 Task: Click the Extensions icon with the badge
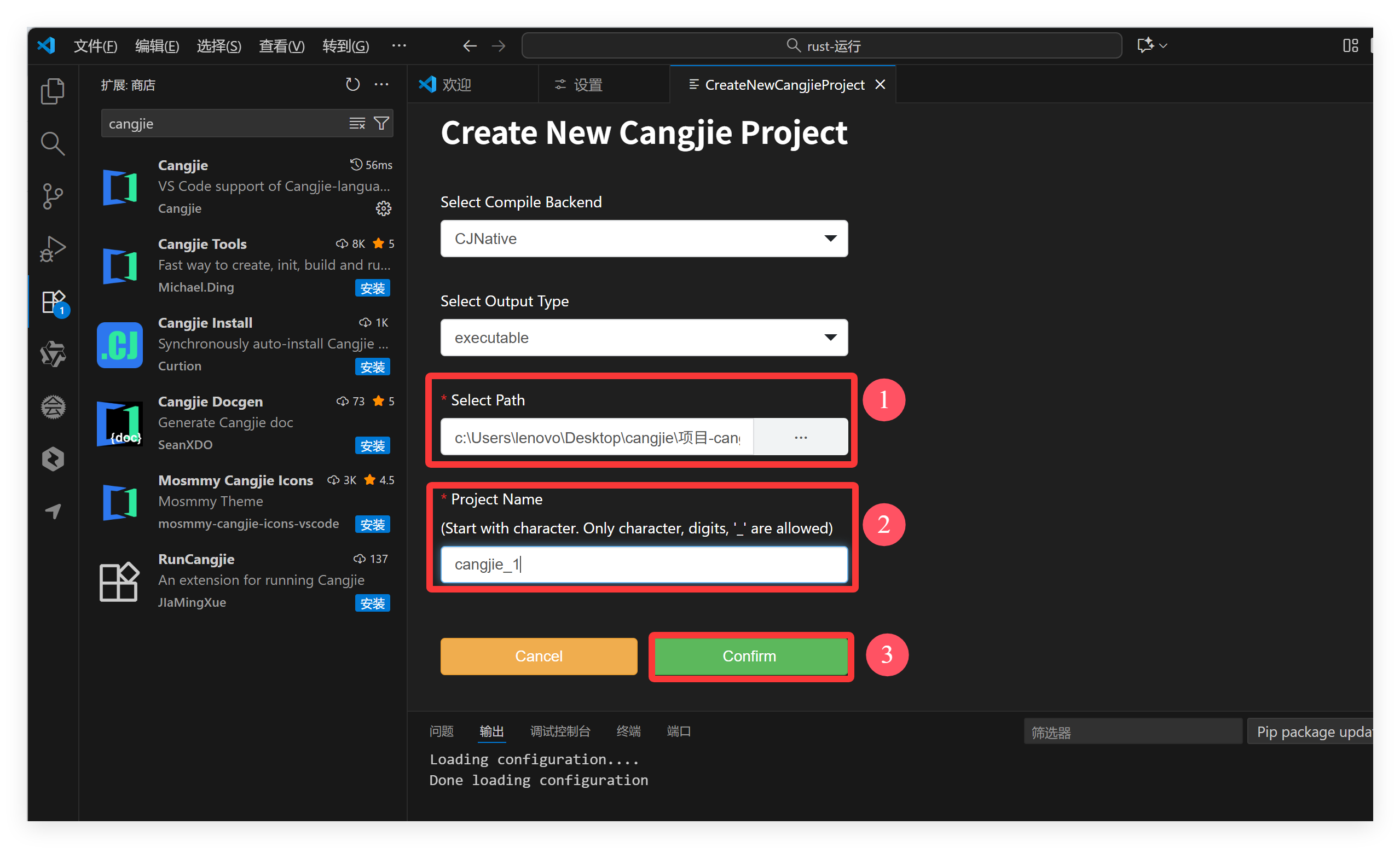(54, 301)
